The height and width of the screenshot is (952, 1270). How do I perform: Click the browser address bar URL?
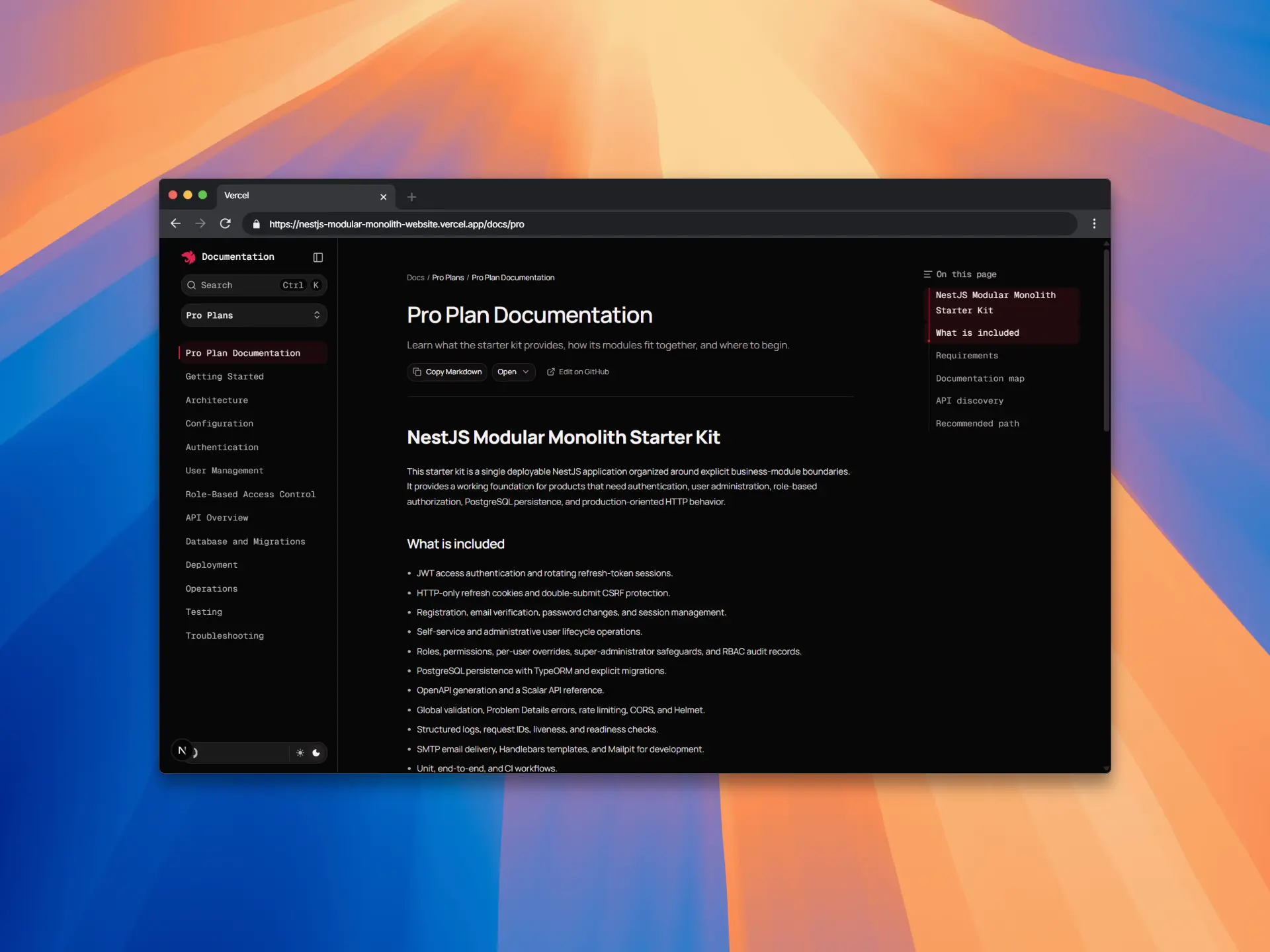pos(396,224)
